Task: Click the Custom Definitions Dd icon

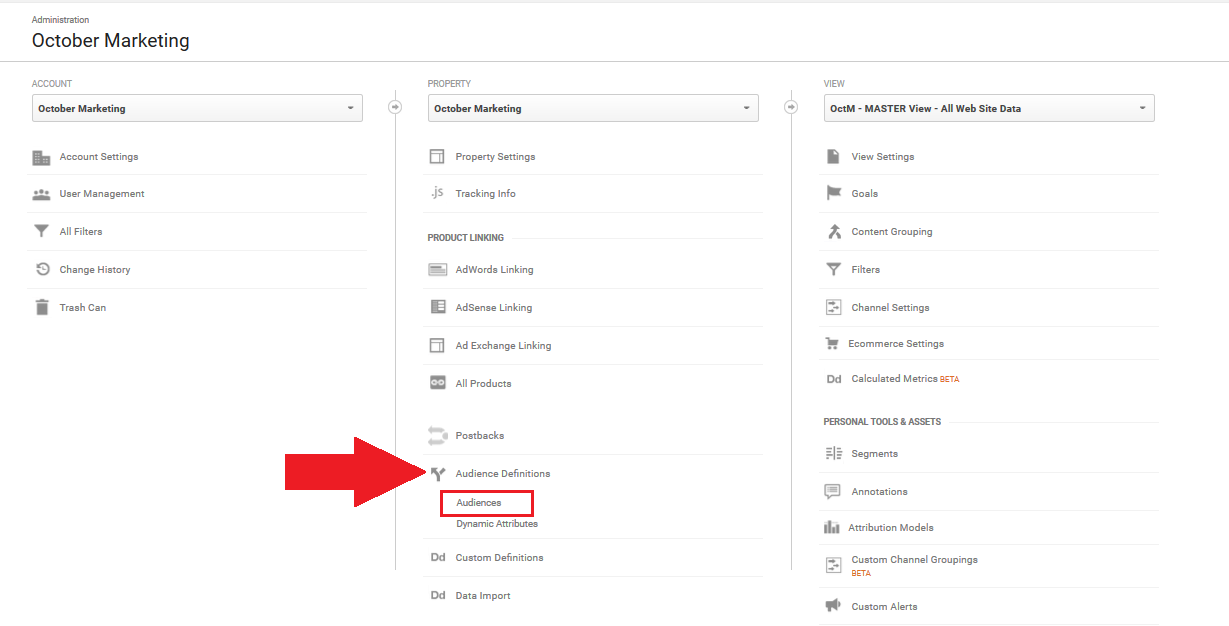Action: tap(438, 558)
